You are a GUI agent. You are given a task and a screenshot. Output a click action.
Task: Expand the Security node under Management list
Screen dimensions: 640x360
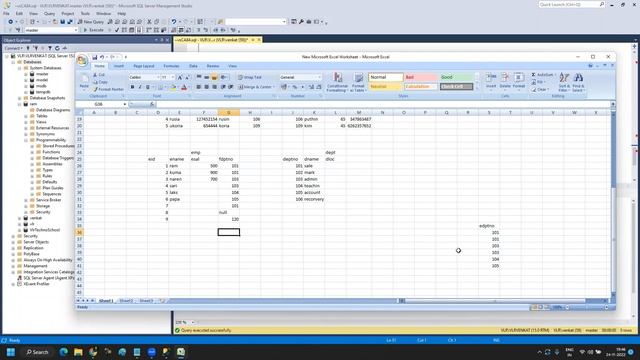click(13, 236)
